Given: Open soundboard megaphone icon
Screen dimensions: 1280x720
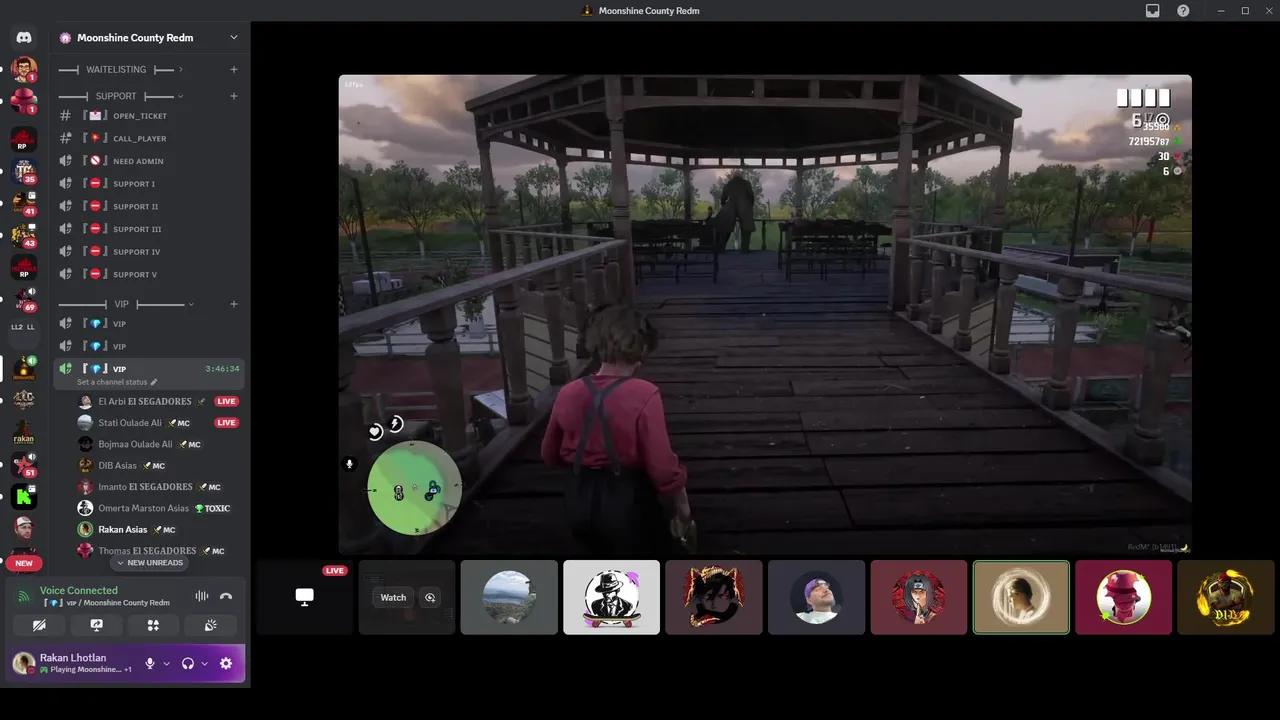Looking at the screenshot, I should click(x=210, y=625).
